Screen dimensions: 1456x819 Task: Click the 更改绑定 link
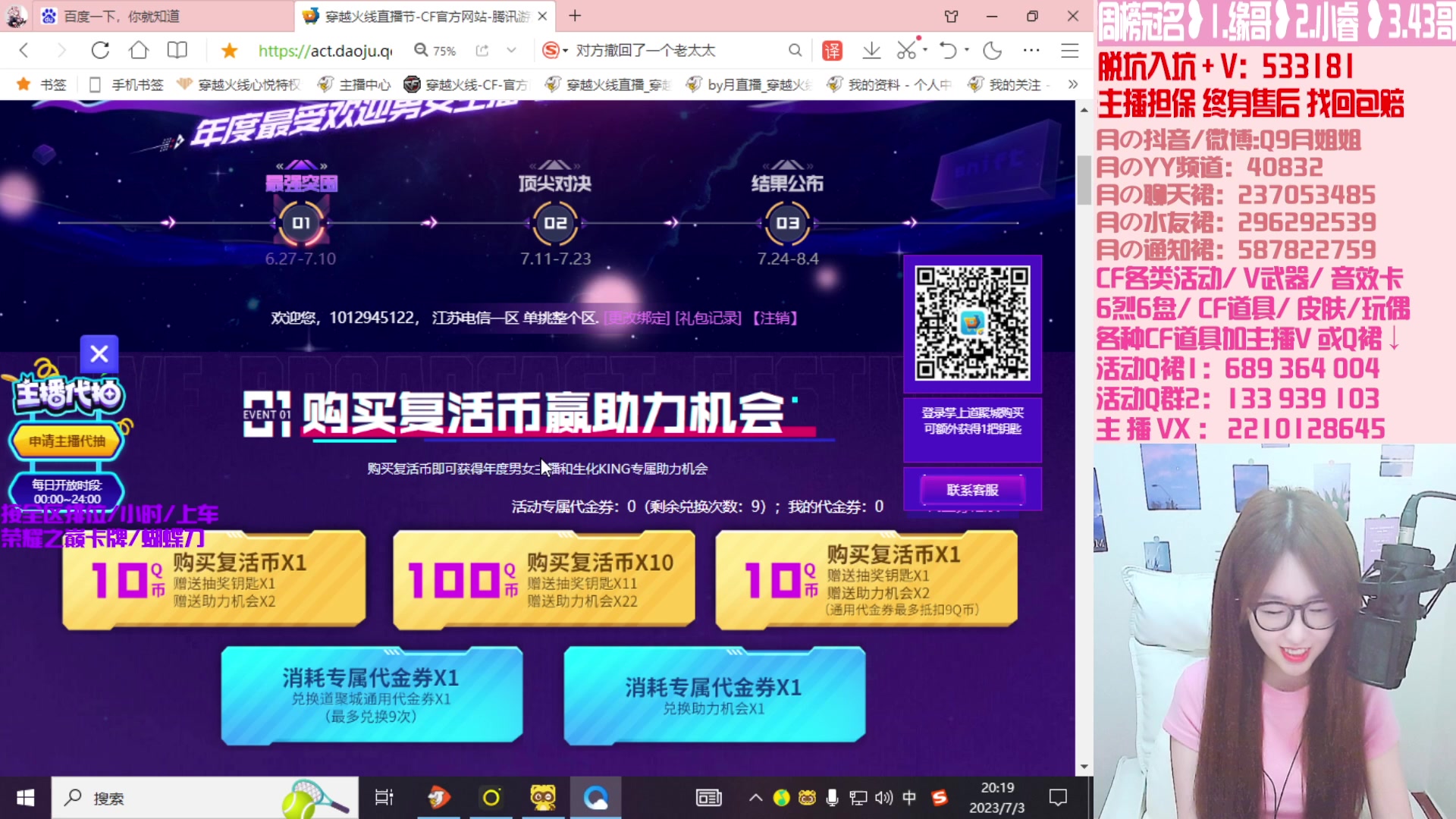click(636, 318)
